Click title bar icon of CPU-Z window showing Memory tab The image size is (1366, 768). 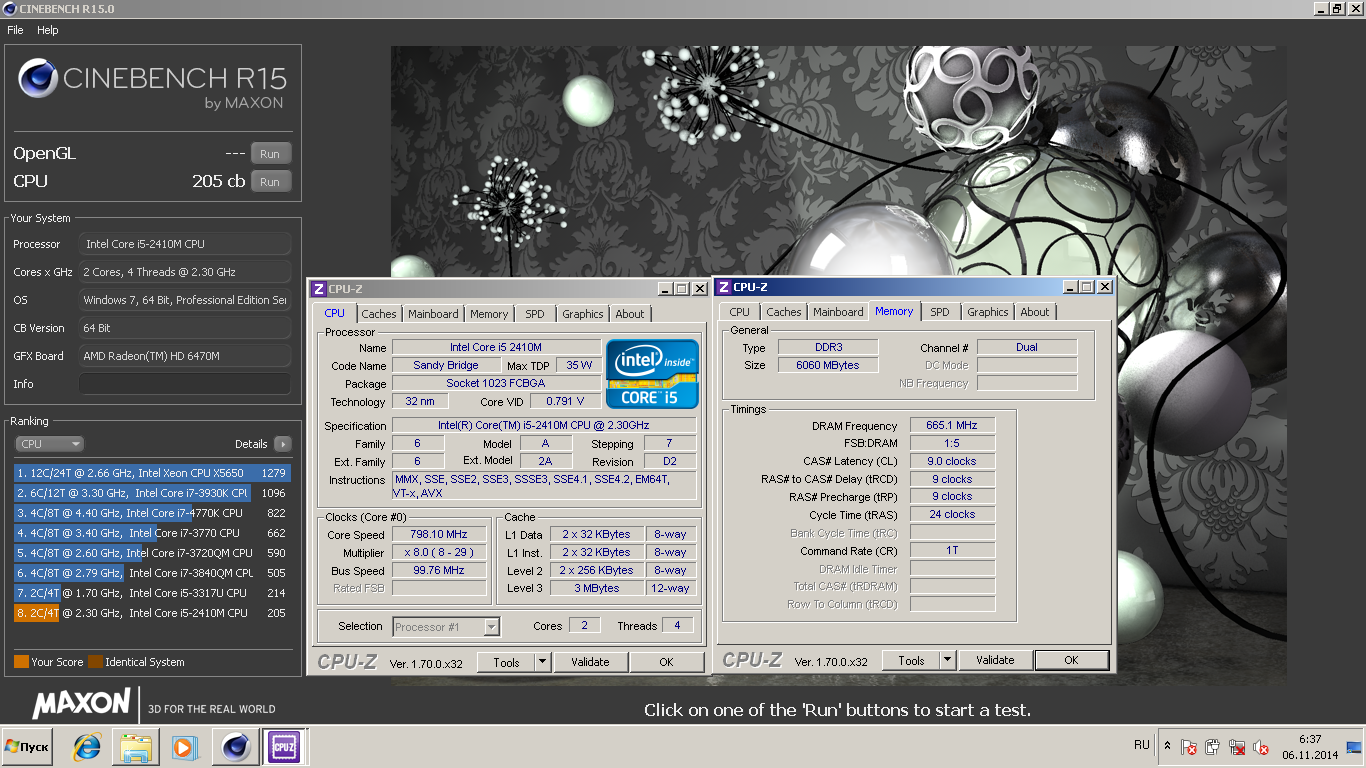(x=724, y=287)
